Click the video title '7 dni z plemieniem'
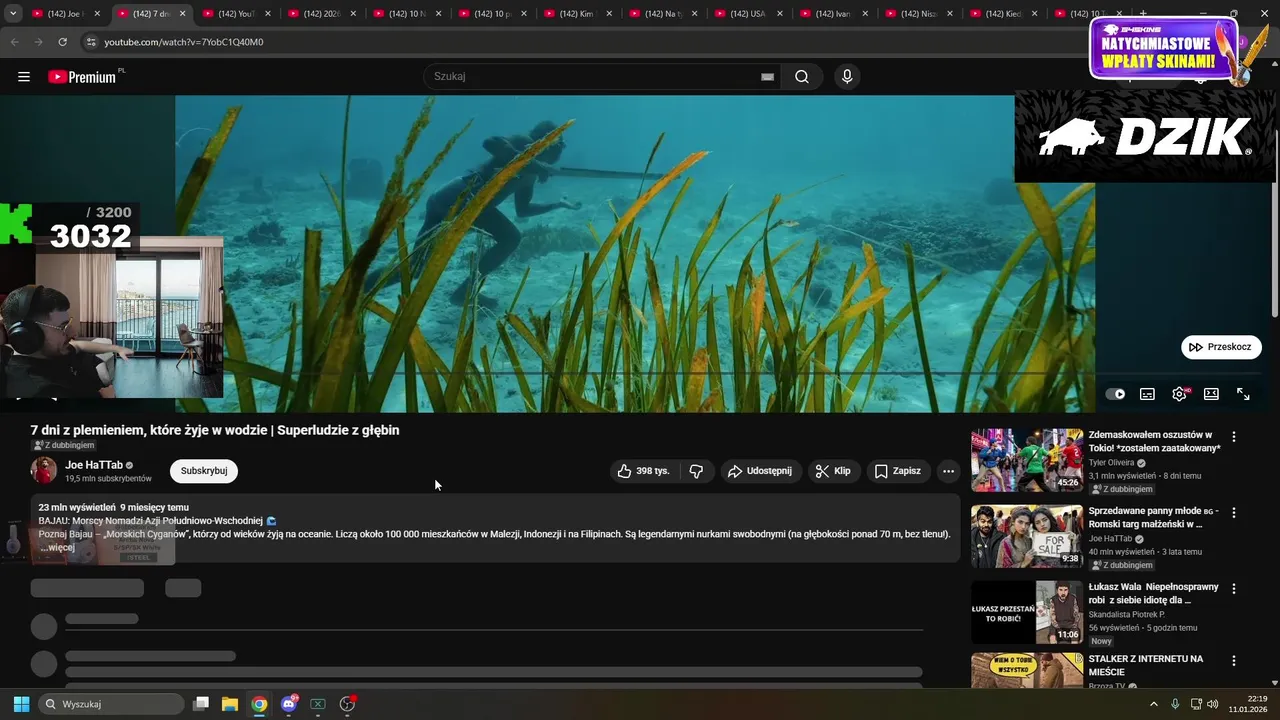The height and width of the screenshot is (720, 1280). (215, 430)
